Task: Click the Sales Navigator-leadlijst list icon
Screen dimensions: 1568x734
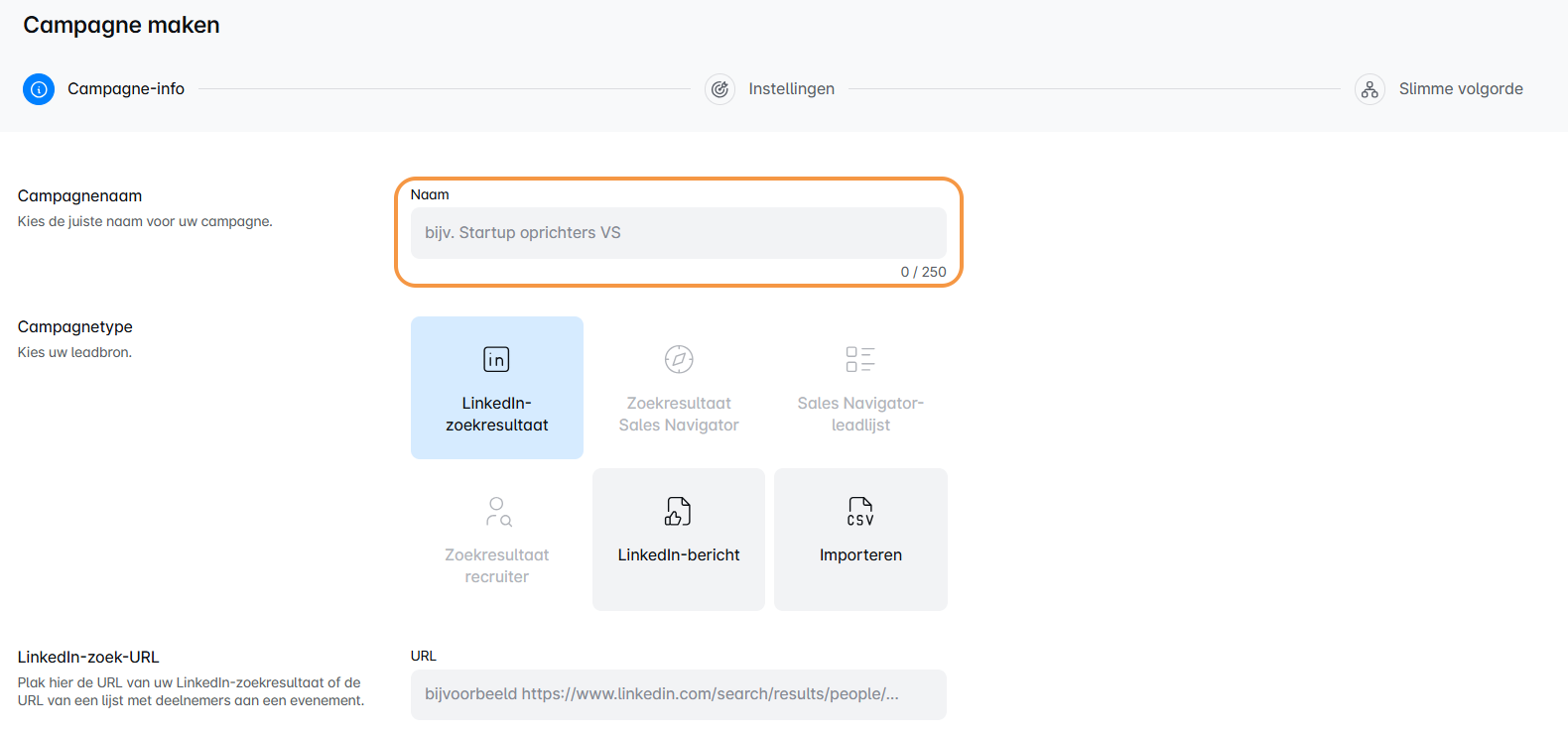Action: click(x=860, y=359)
